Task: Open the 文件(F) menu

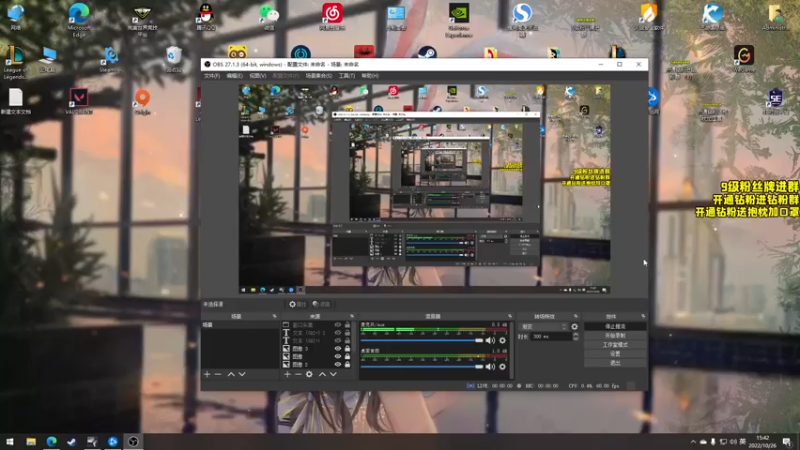Action: click(212, 76)
